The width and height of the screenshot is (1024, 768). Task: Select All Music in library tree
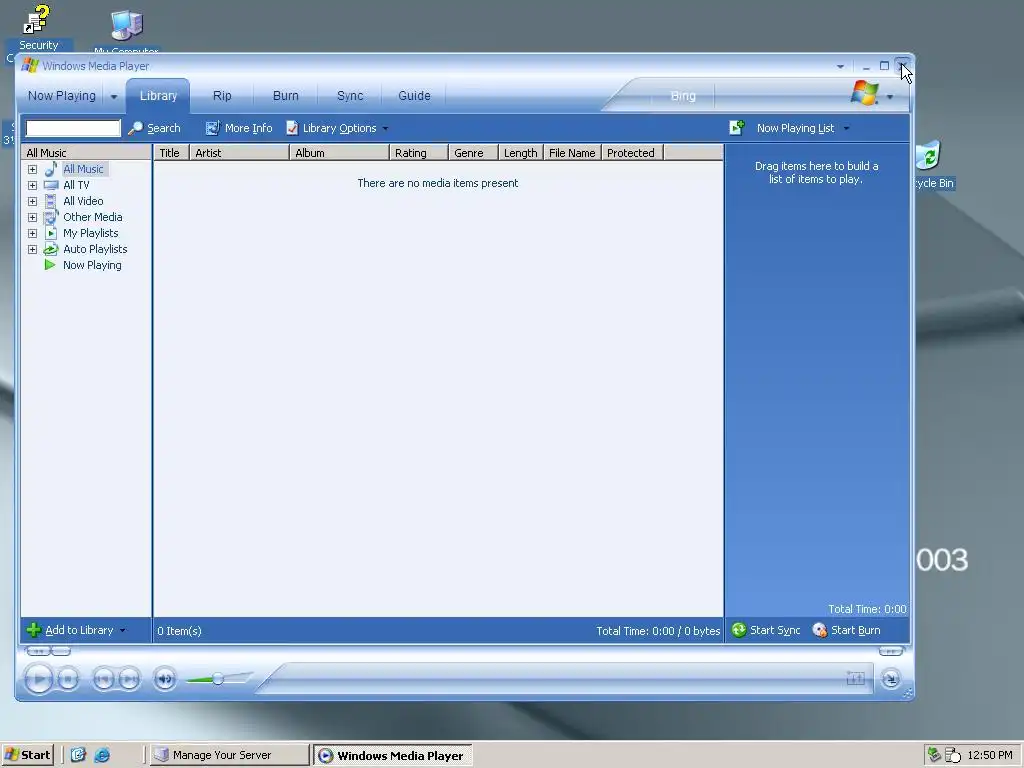point(83,169)
